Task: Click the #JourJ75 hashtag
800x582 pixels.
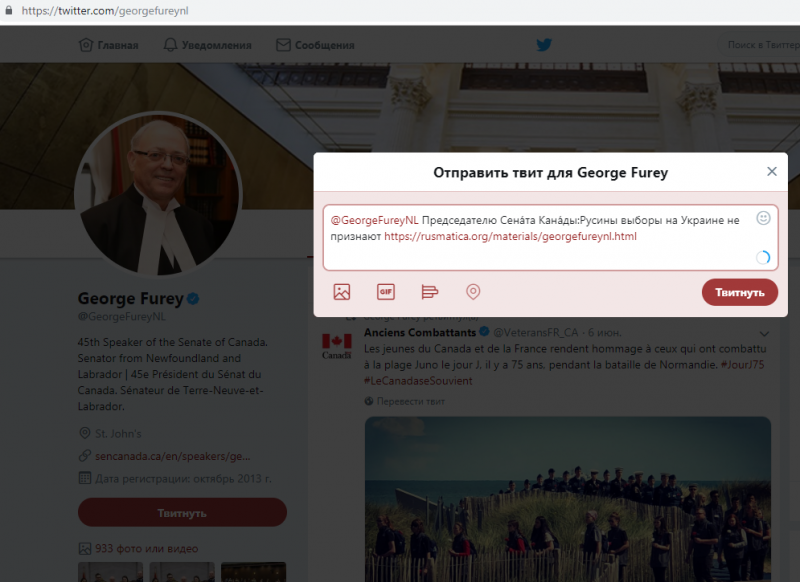Action: coord(742,365)
